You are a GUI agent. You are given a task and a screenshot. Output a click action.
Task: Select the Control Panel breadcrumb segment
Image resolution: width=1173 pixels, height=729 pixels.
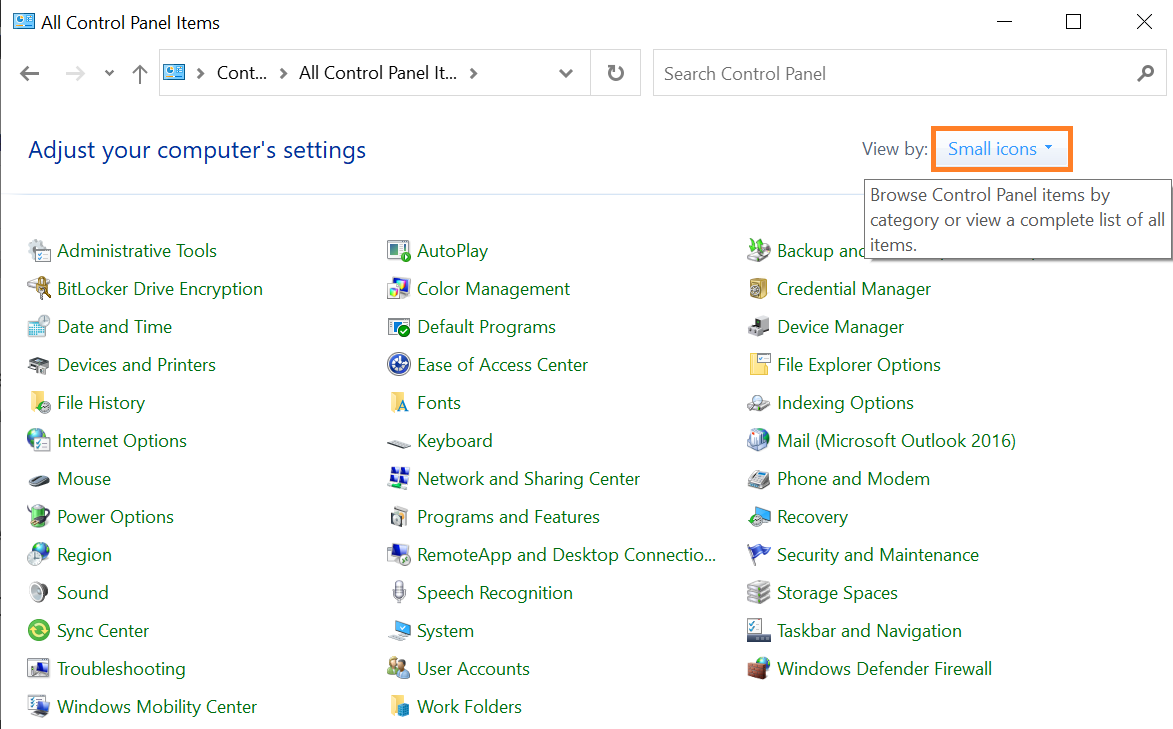point(242,73)
